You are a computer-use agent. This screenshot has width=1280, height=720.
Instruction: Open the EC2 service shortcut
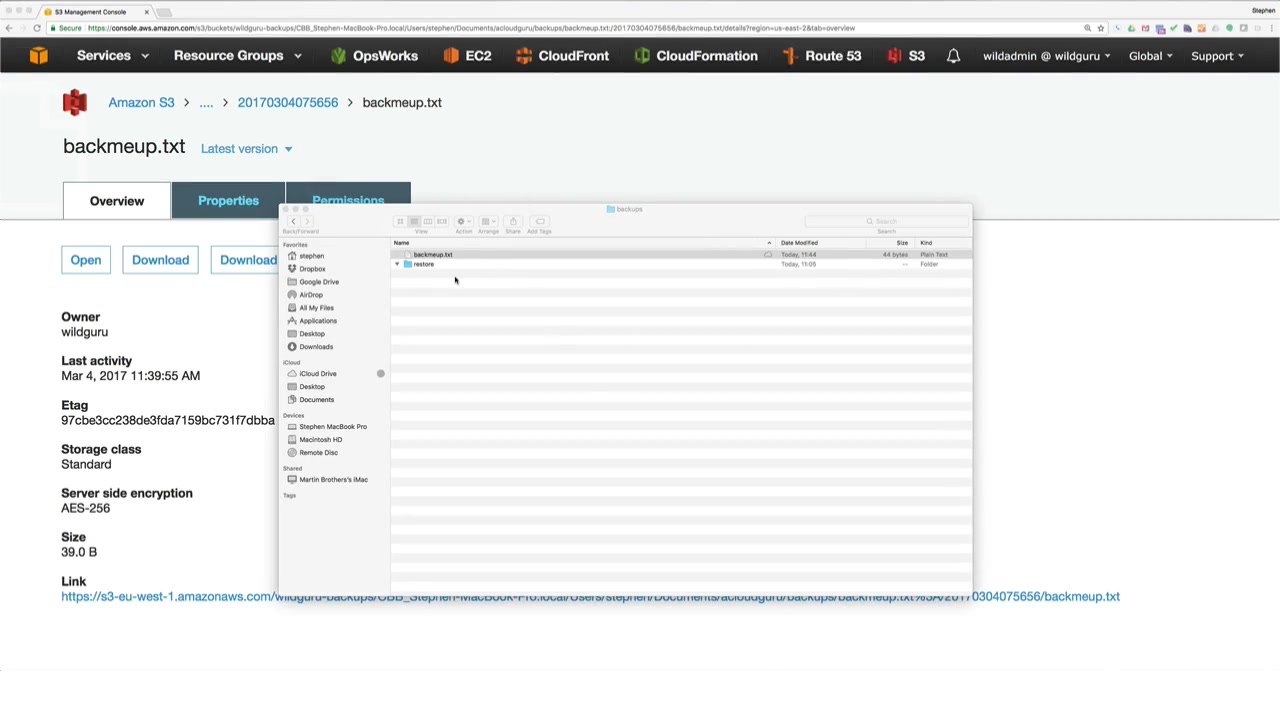pos(467,56)
